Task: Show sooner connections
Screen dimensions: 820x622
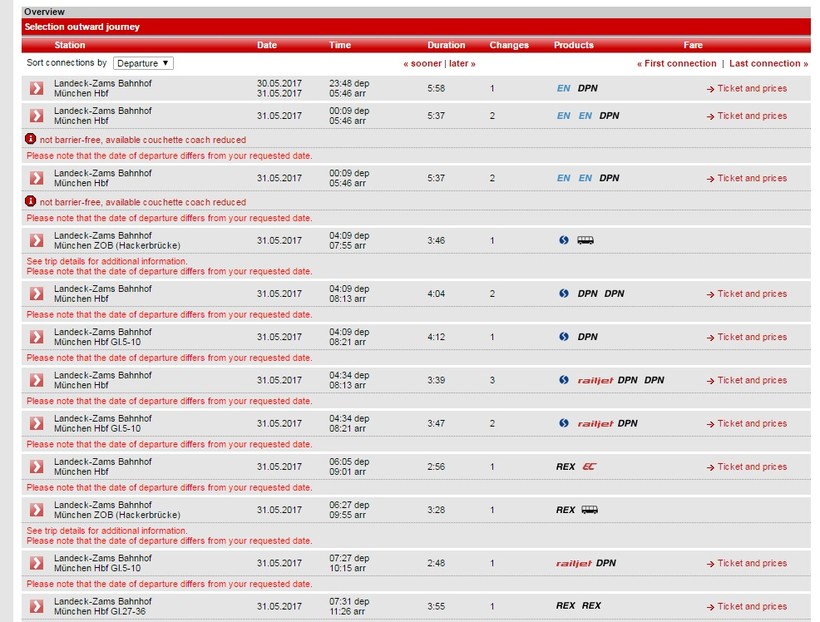Action: pyautogui.click(x=422, y=63)
